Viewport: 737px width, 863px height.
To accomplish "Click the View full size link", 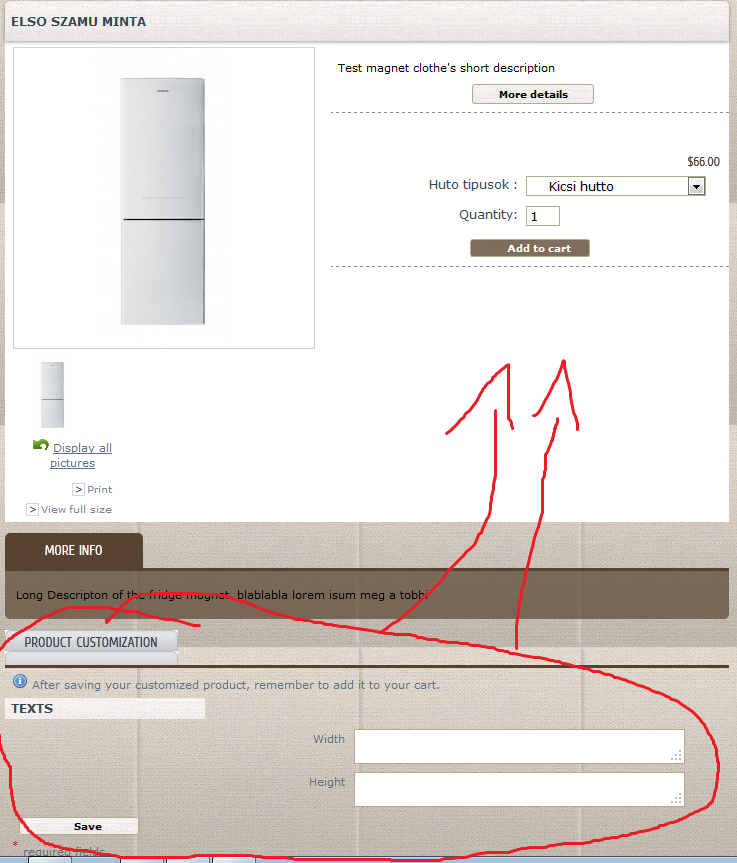I will coord(76,510).
